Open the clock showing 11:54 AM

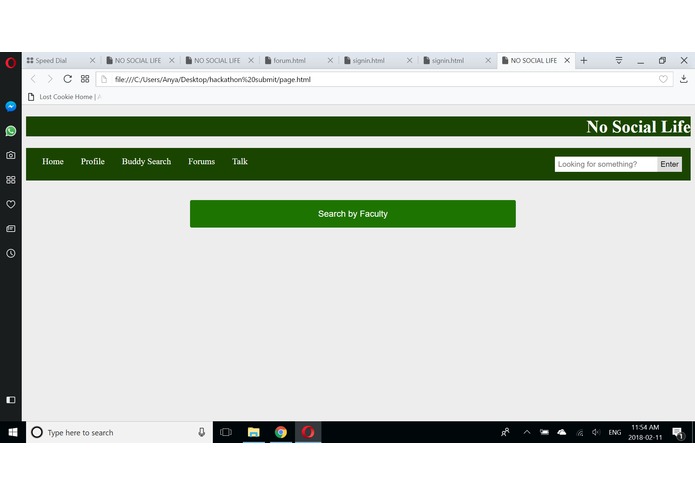click(645, 432)
